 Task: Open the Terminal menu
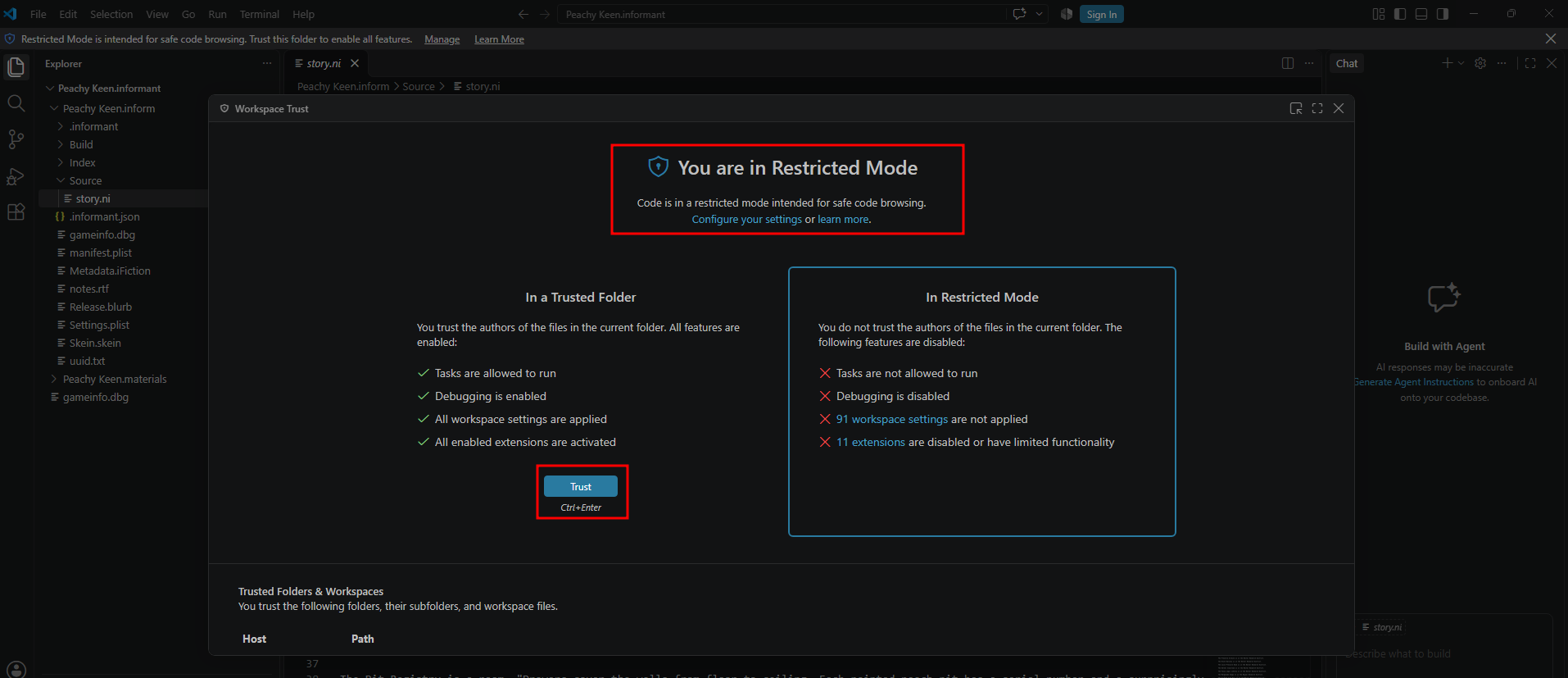(x=259, y=14)
